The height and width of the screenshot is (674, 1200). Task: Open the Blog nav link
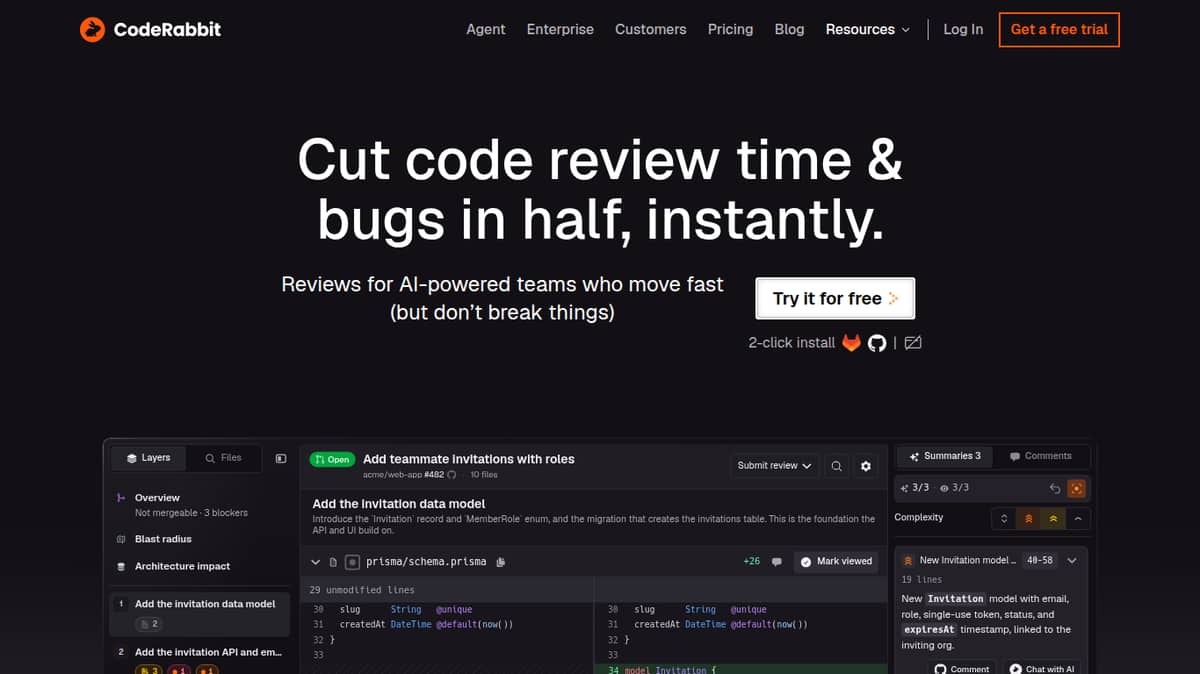(x=789, y=30)
